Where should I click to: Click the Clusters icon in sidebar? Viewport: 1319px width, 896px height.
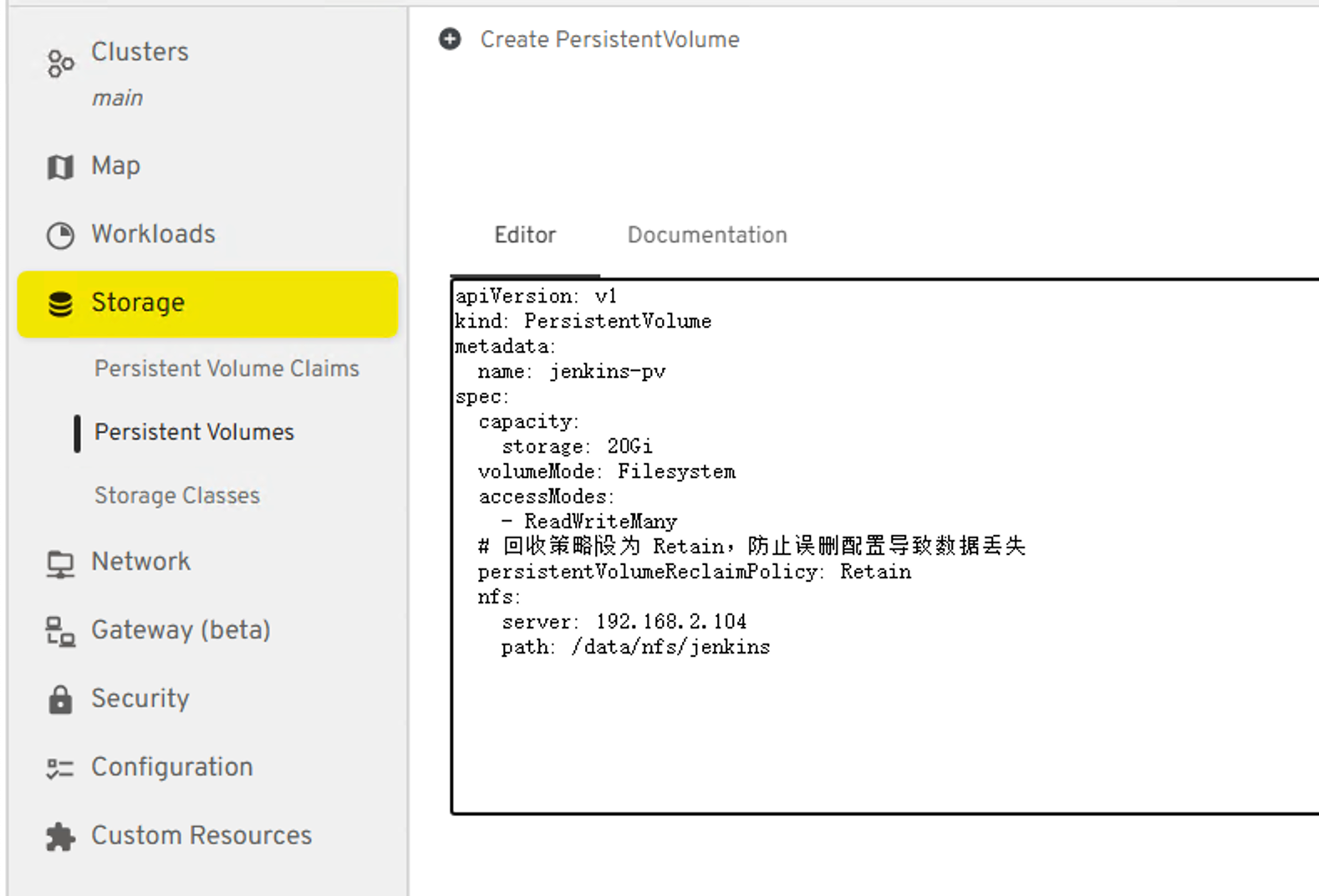click(x=60, y=64)
